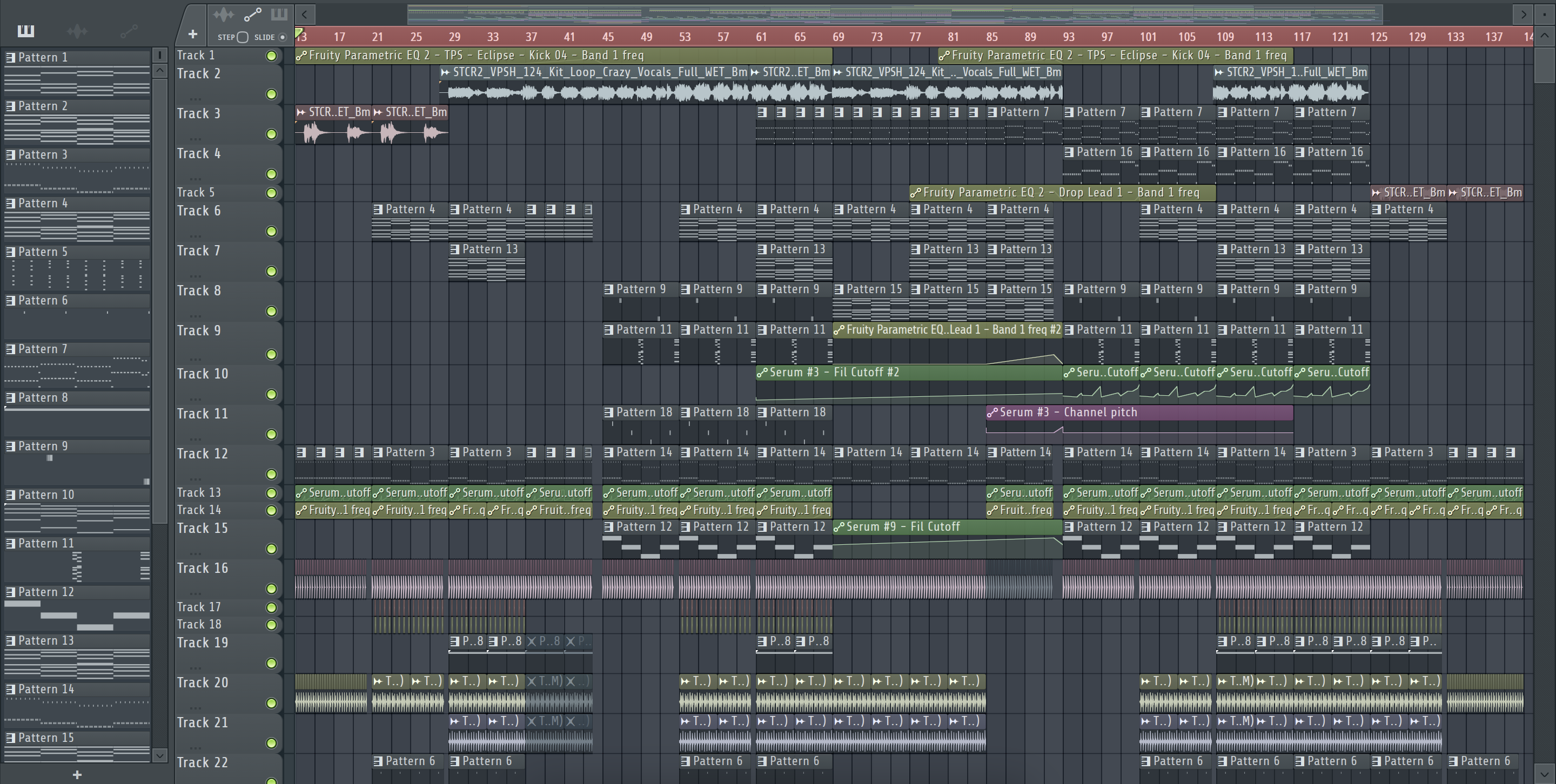The height and width of the screenshot is (784, 1556).
Task: Open clip menu icon of Serum #3 Channel pitch
Action: pyautogui.click(x=992, y=413)
